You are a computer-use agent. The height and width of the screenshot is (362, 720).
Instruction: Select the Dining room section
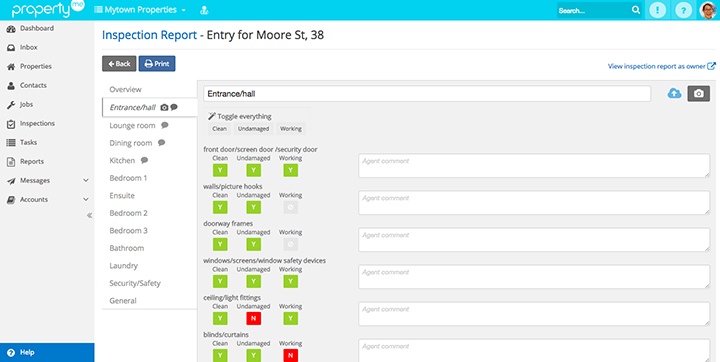tap(130, 143)
